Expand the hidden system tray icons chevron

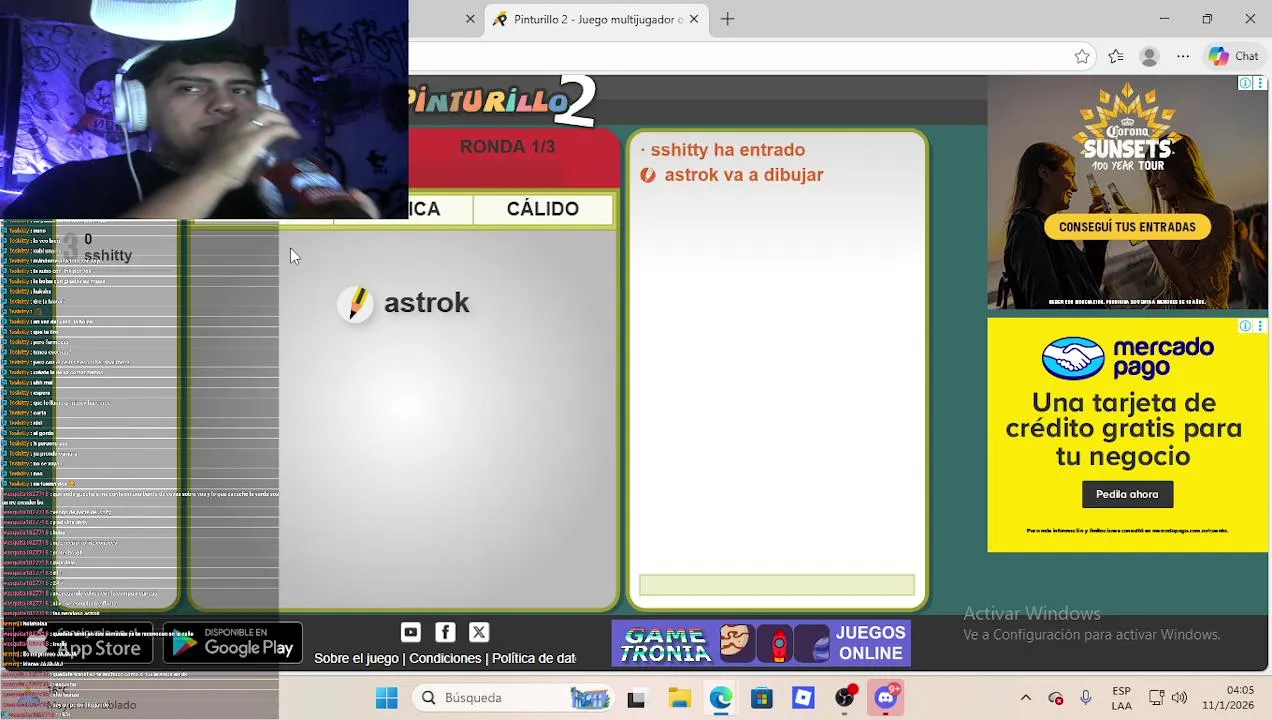click(1025, 698)
